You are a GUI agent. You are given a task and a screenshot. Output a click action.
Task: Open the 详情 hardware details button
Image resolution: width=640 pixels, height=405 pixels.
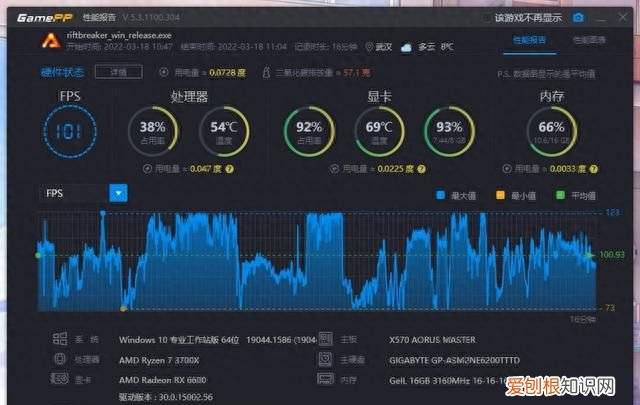click(x=118, y=72)
